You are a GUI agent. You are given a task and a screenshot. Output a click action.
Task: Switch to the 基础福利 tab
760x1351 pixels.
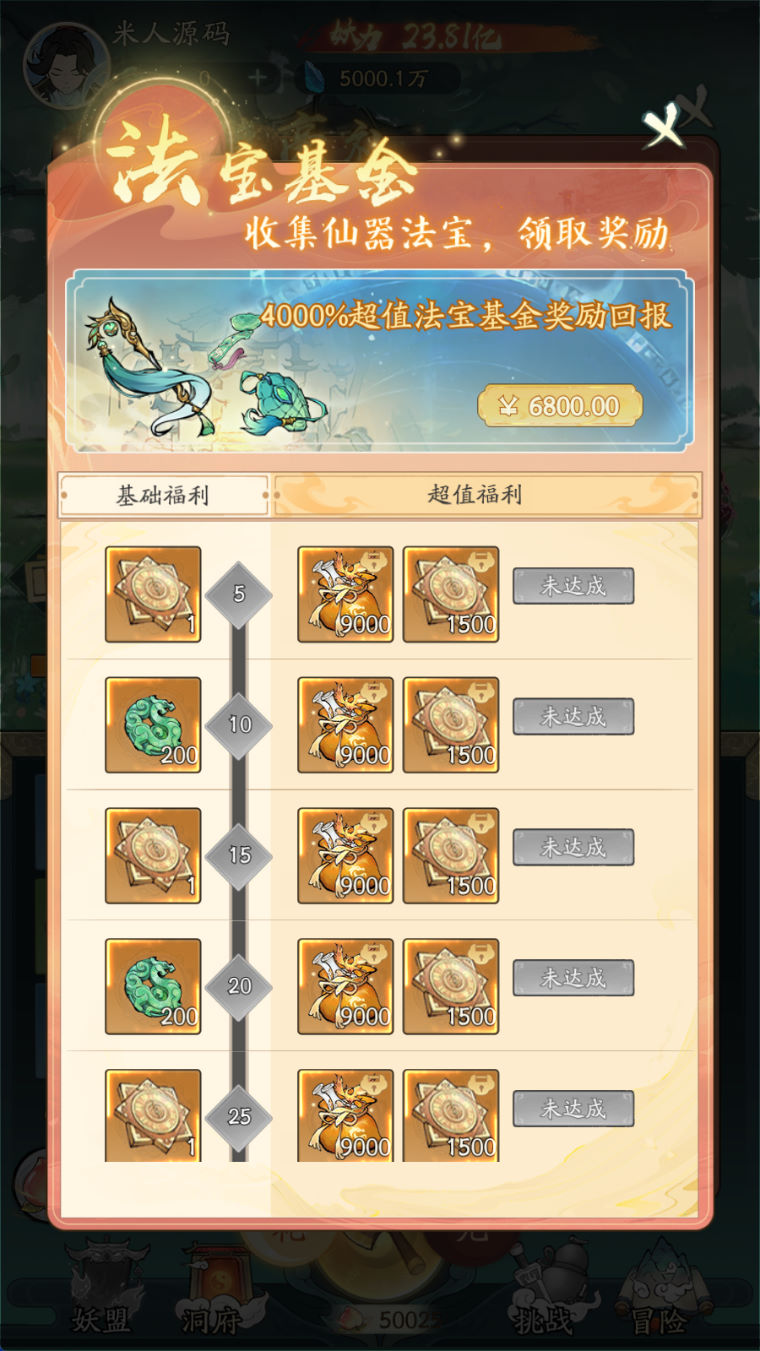pyautogui.click(x=163, y=495)
